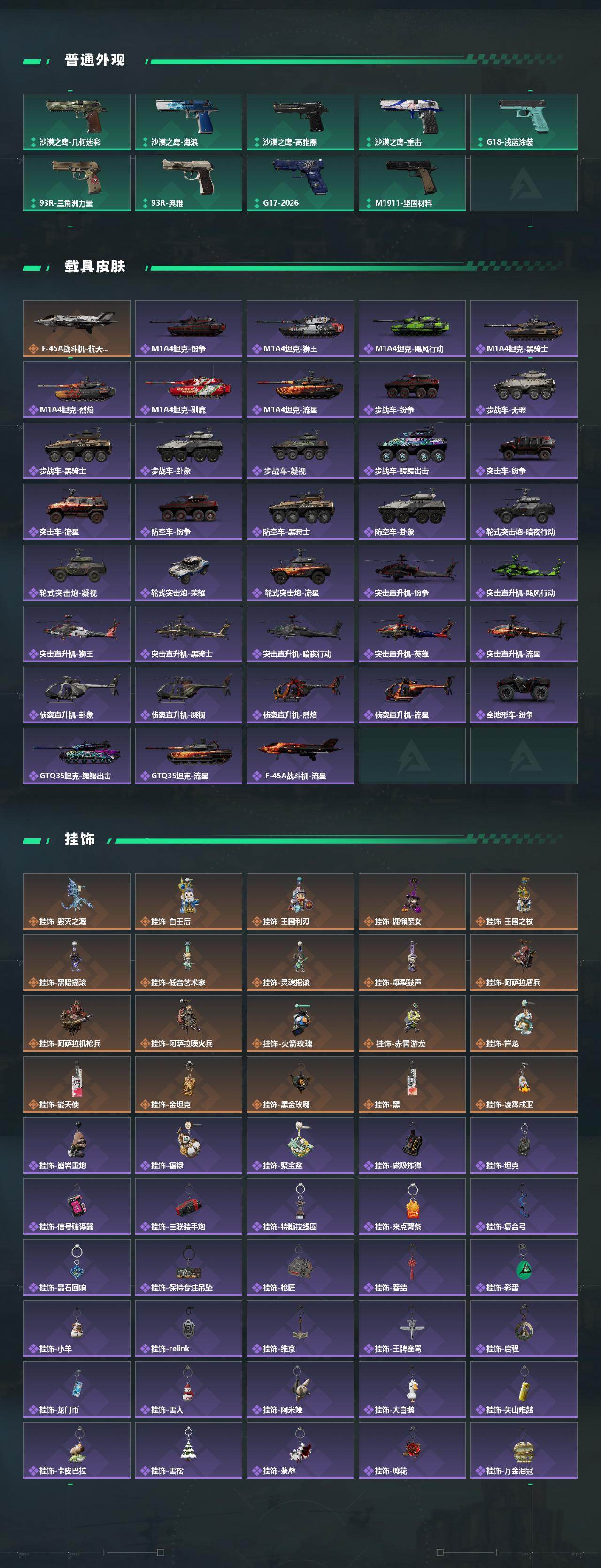Pick the 步战车-鳄鳄出击 vehicle skin
The image size is (601, 1568).
[412, 450]
